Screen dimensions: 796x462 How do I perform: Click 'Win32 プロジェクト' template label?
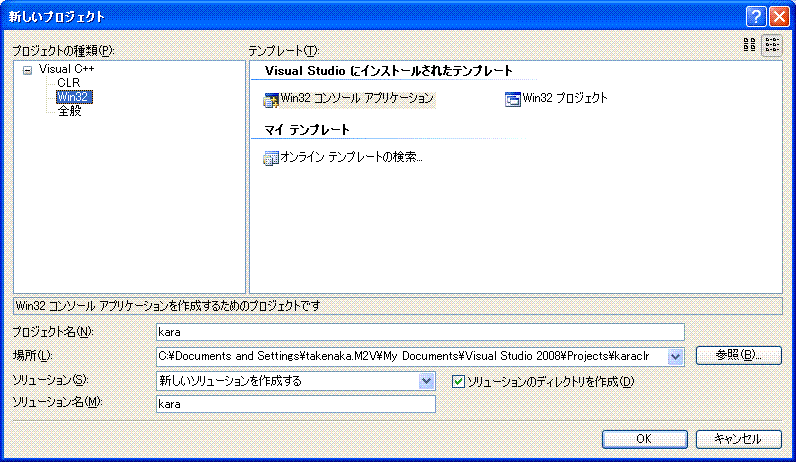point(565,98)
